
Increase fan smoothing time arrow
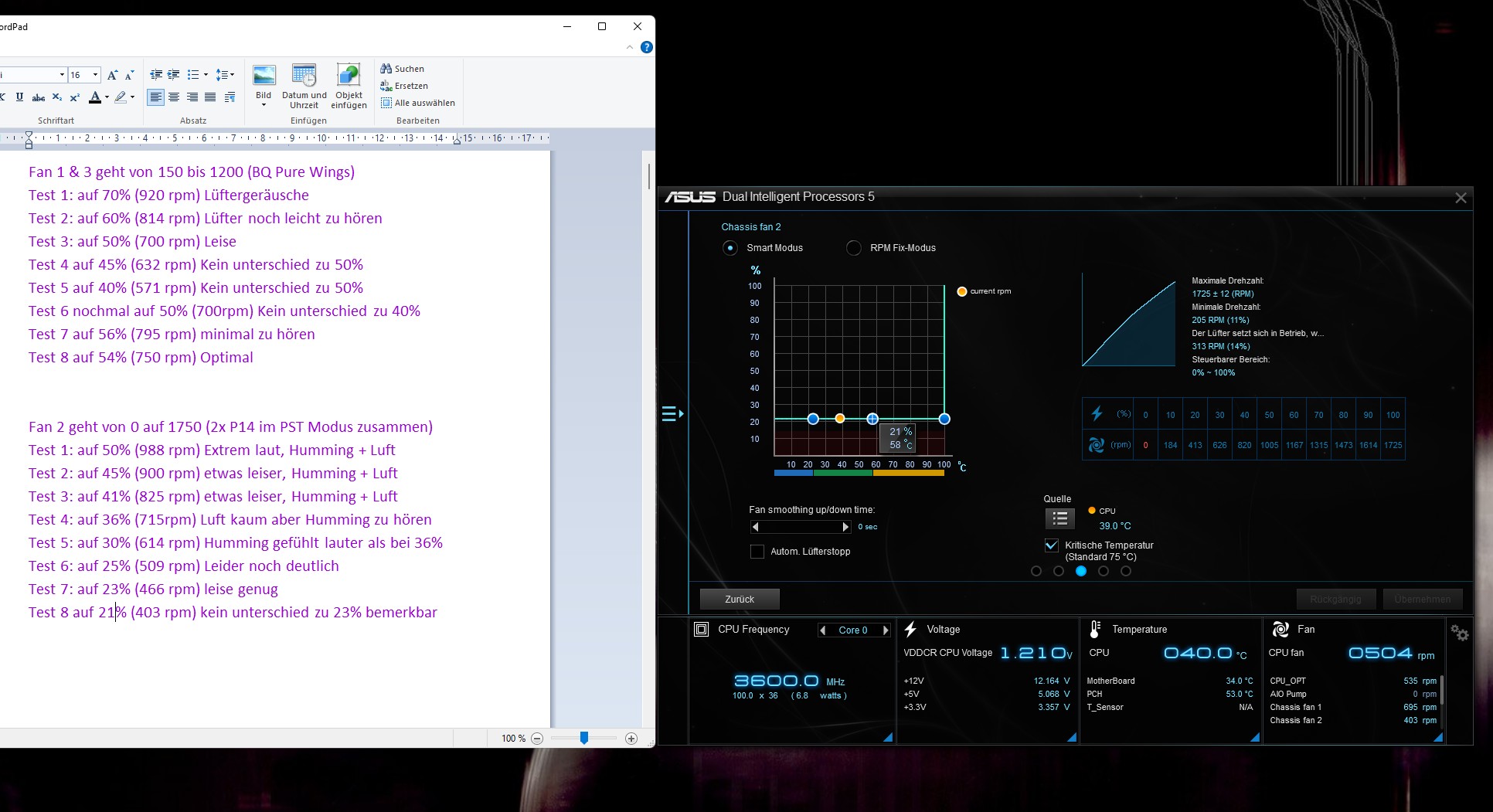(845, 527)
